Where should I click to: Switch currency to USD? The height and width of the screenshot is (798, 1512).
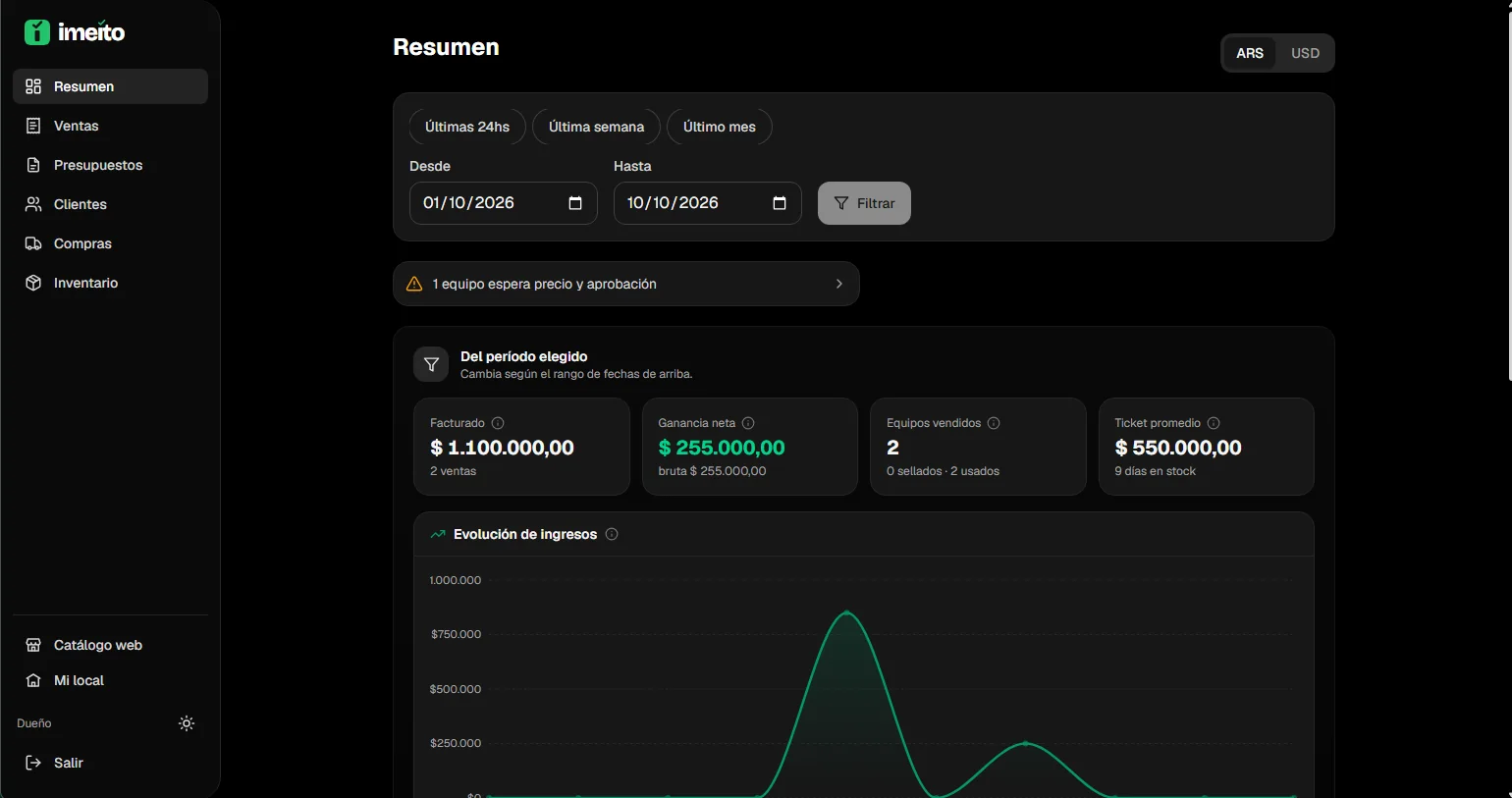pyautogui.click(x=1305, y=53)
